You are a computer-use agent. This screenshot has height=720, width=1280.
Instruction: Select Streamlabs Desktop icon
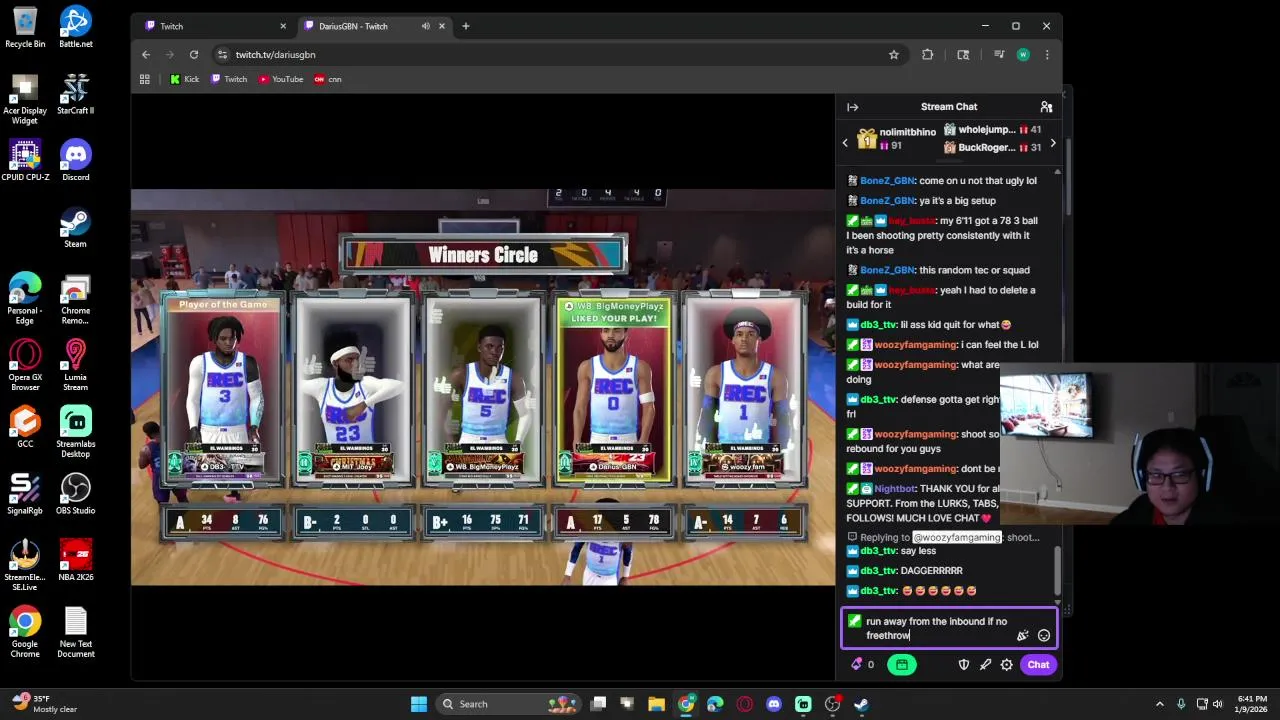(x=76, y=432)
